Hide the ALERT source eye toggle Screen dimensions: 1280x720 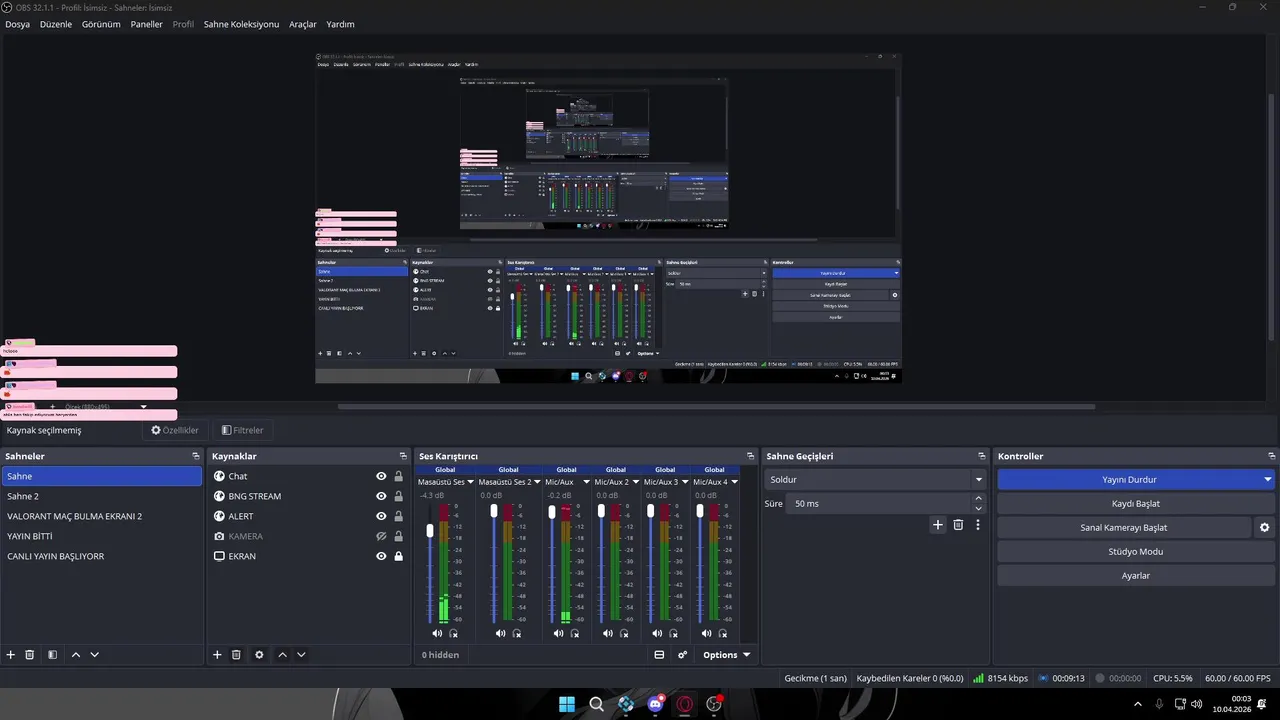(x=381, y=516)
